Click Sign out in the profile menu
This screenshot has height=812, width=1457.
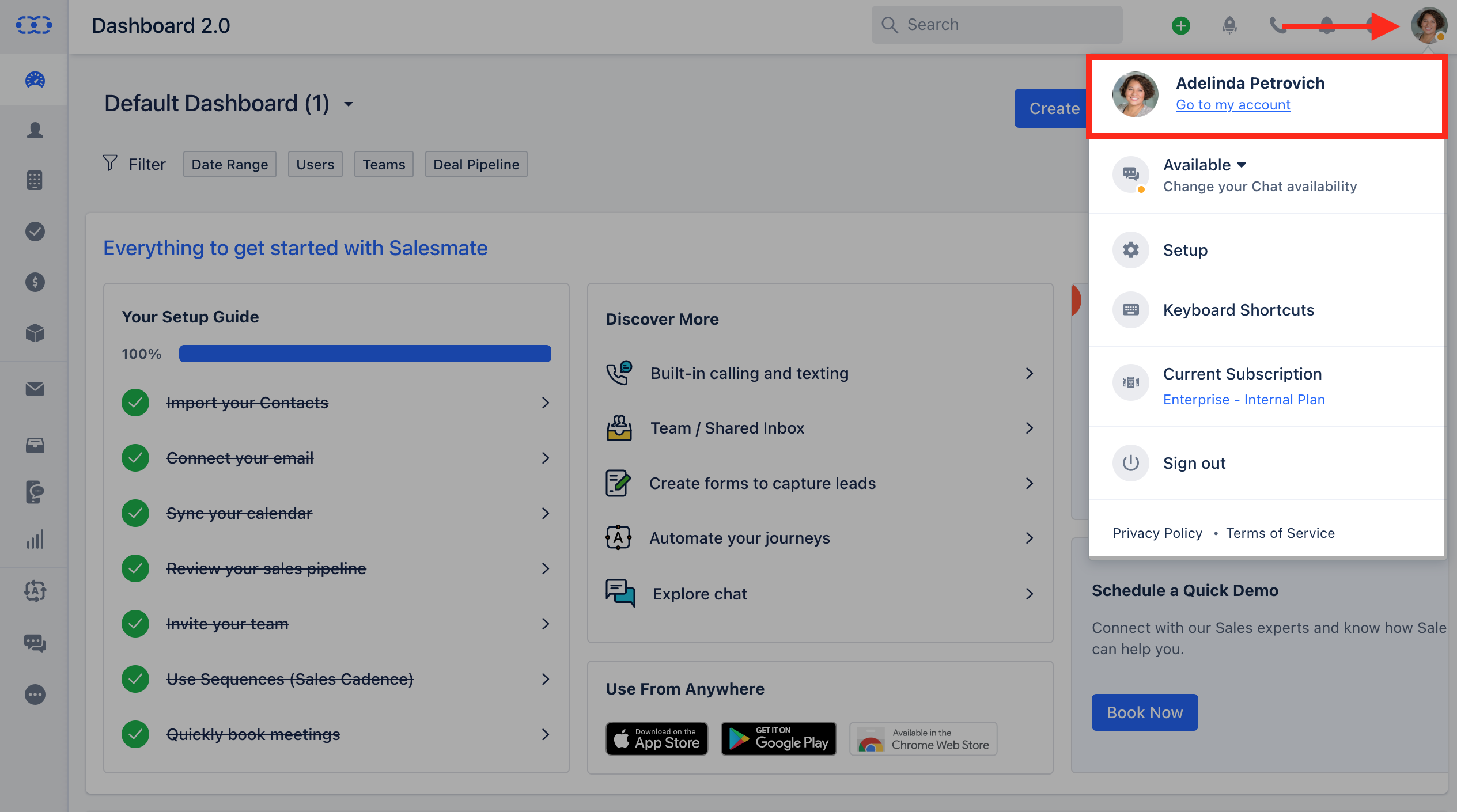[1194, 463]
